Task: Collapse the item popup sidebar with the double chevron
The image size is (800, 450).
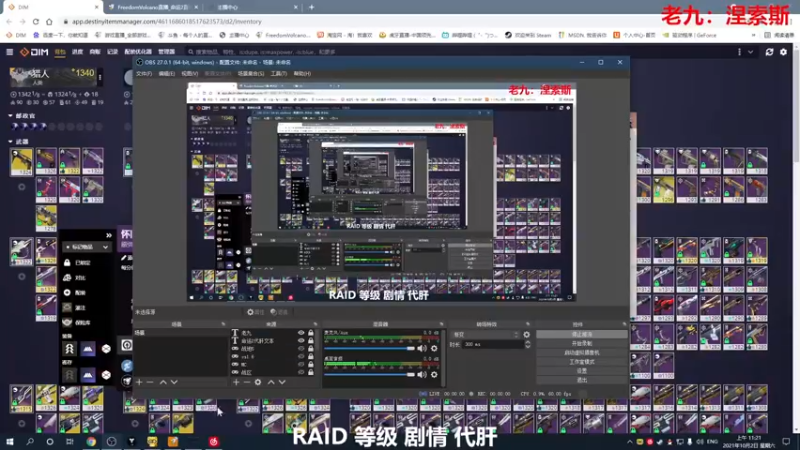Action: pos(109,235)
